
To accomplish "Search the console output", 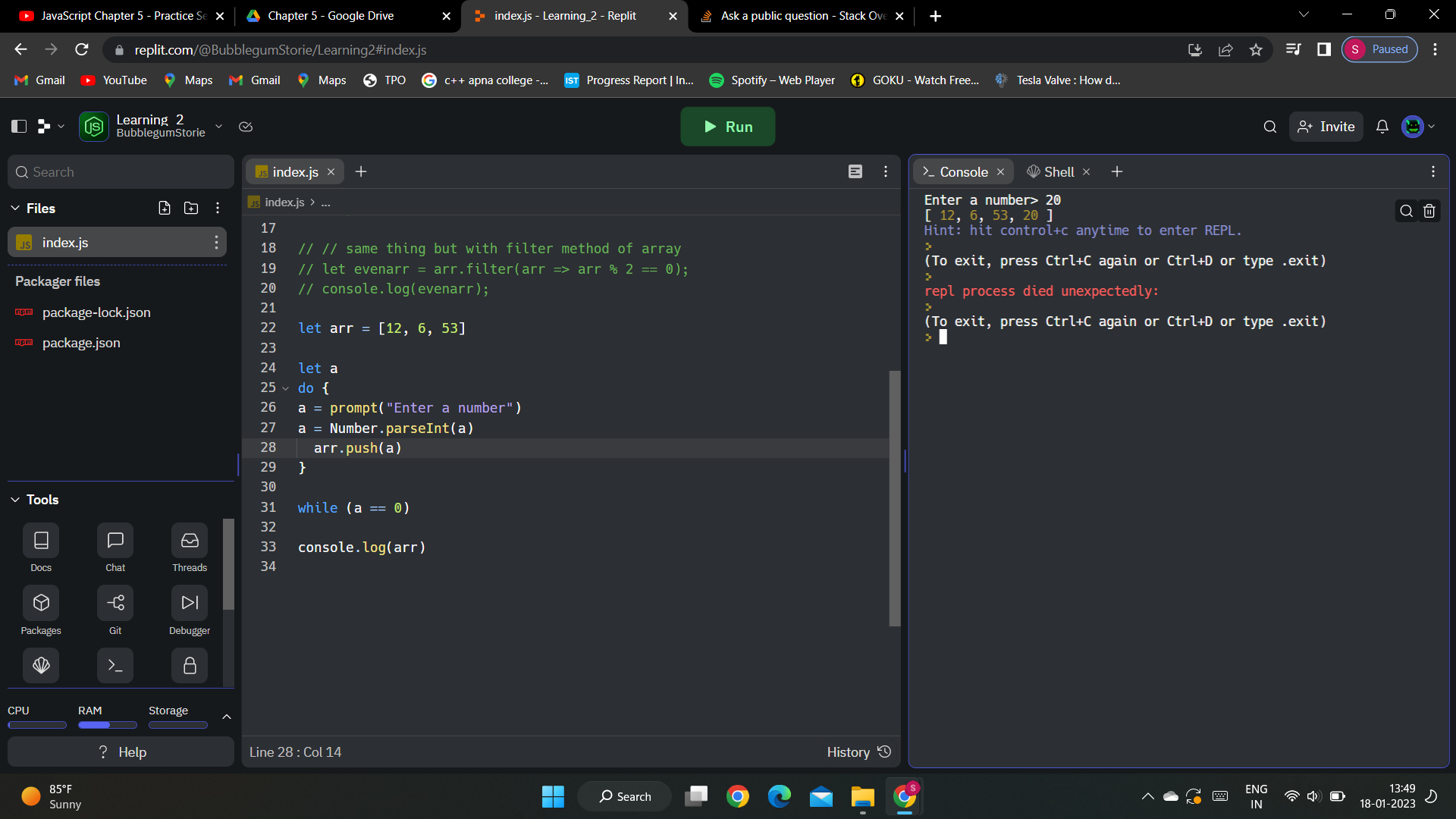I will [x=1407, y=211].
